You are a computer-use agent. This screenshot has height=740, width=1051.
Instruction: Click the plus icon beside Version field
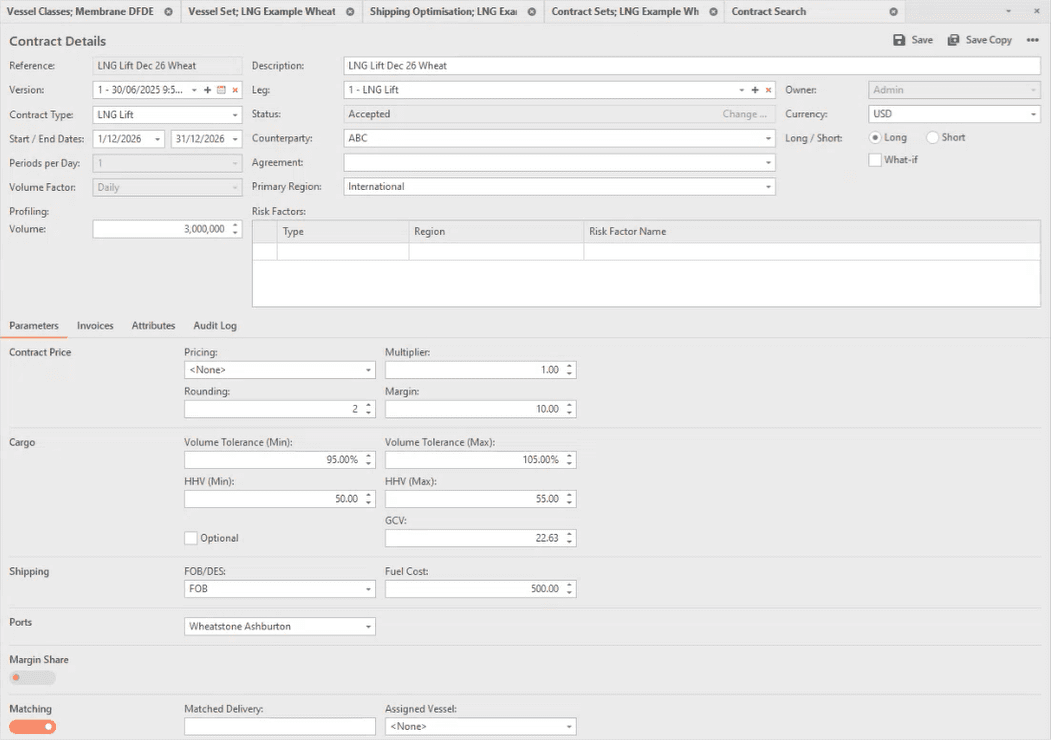[207, 90]
